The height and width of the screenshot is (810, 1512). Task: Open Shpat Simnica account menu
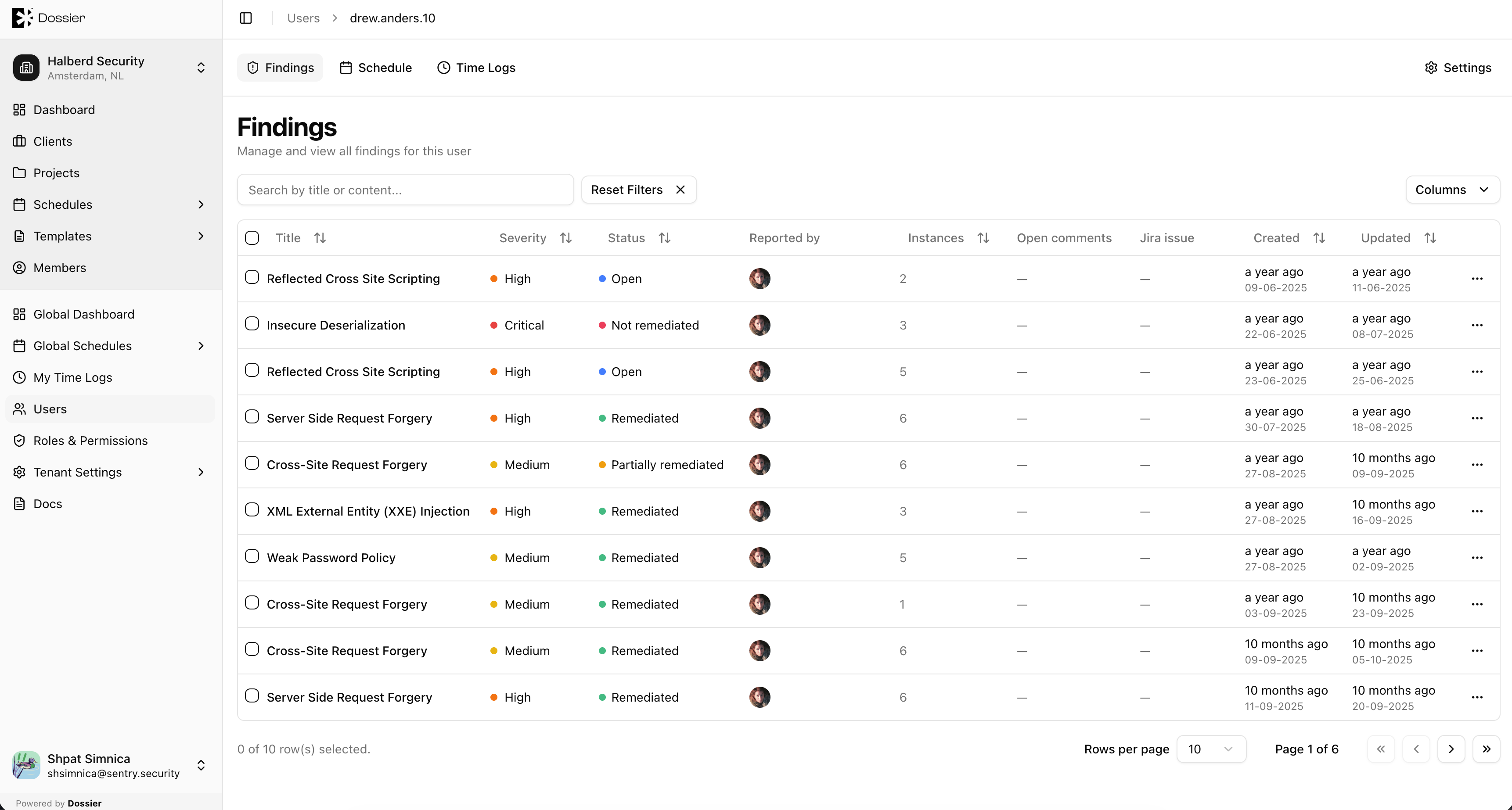111,765
